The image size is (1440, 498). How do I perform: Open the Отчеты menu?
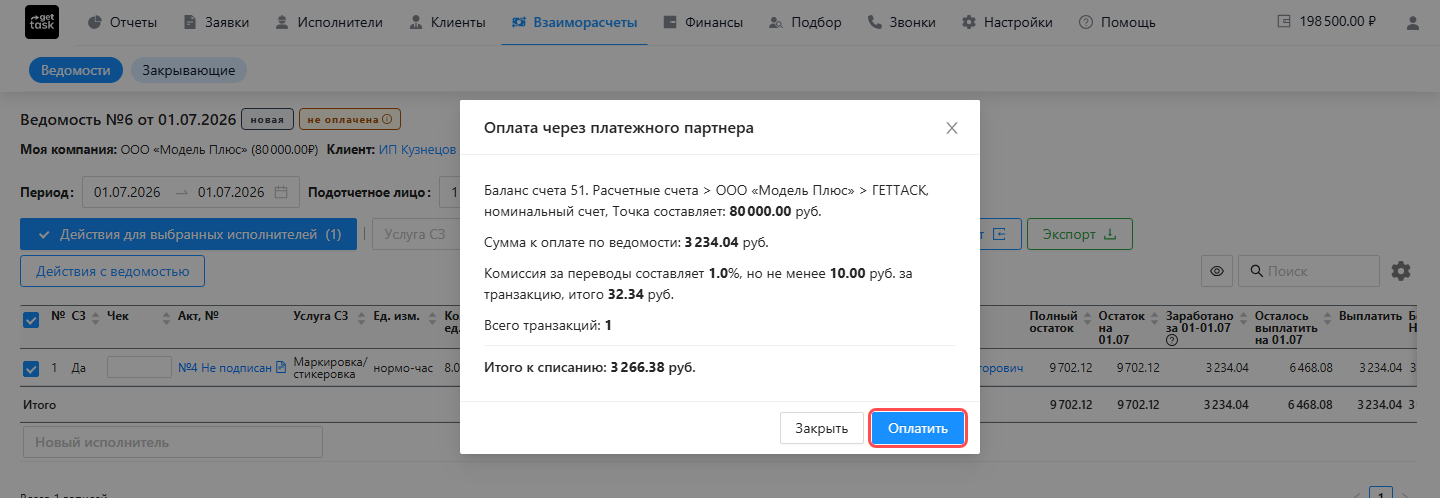122,22
